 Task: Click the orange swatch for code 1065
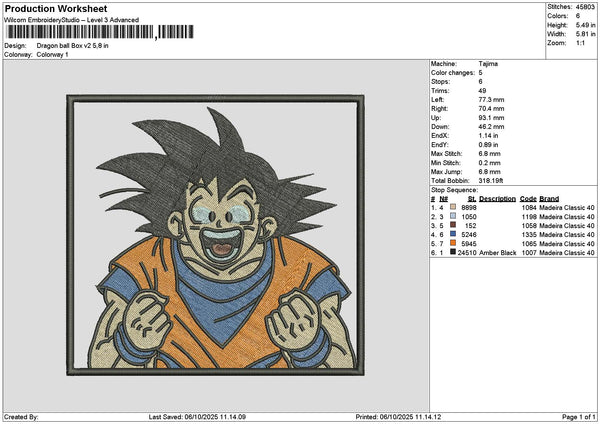tap(453, 243)
